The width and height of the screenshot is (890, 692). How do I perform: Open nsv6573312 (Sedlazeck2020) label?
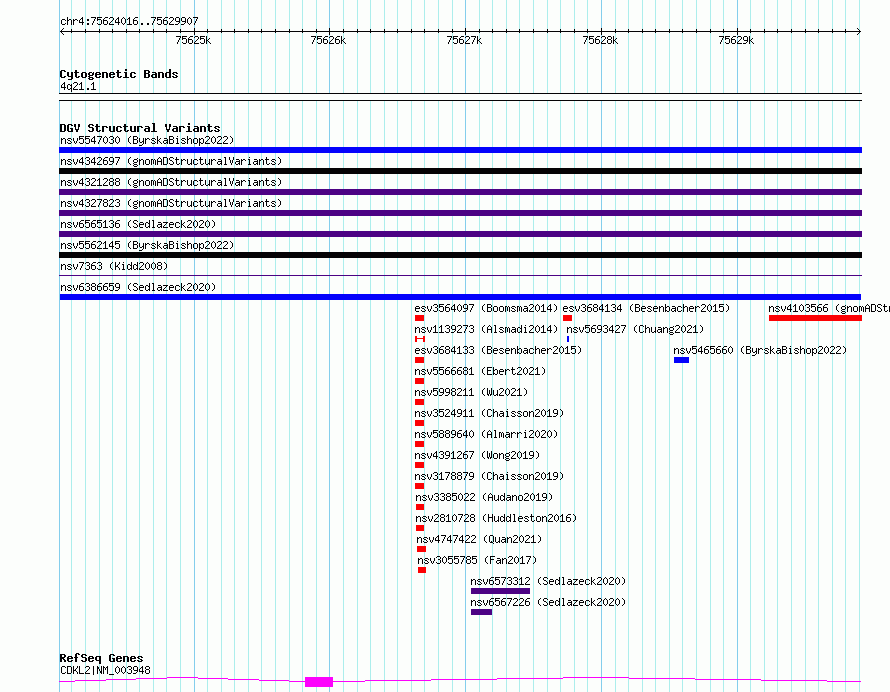pyautogui.click(x=548, y=581)
